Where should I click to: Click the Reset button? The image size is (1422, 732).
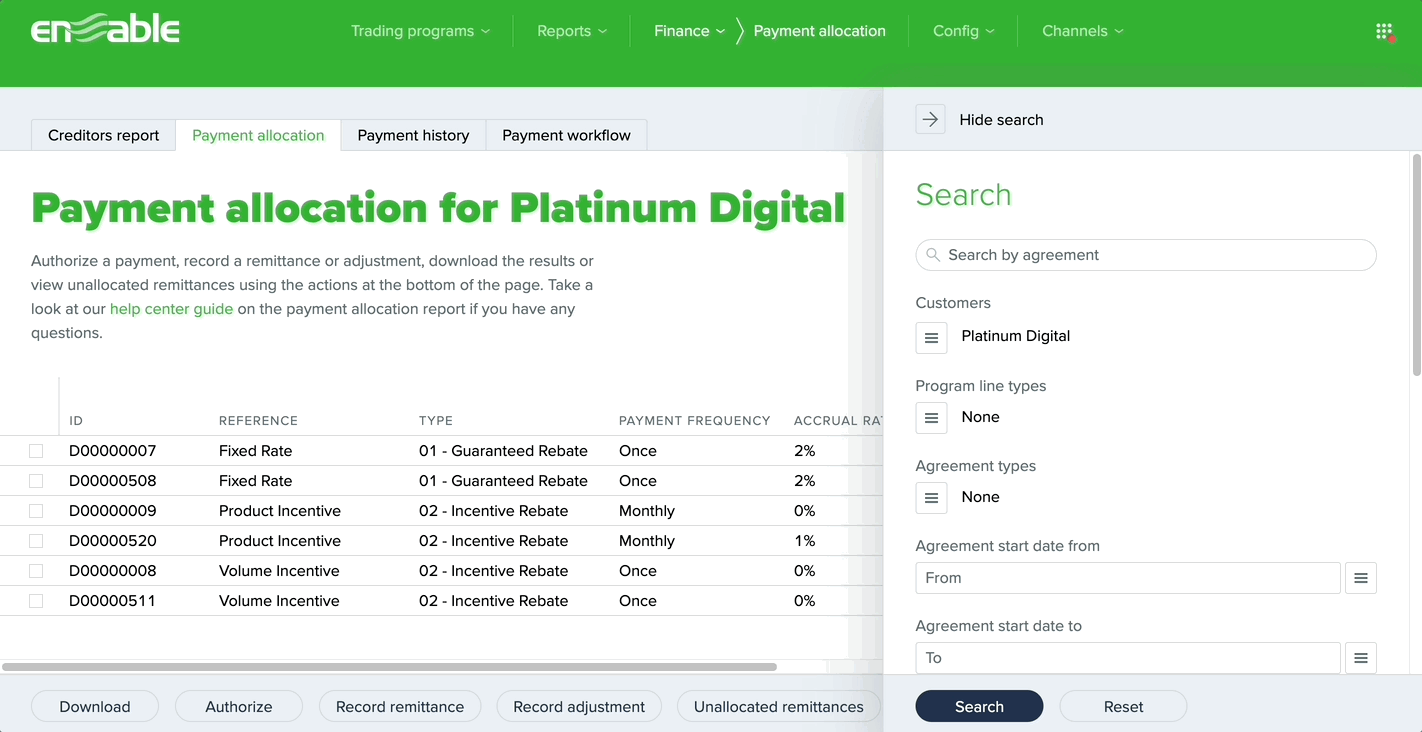pyautogui.click(x=1123, y=706)
